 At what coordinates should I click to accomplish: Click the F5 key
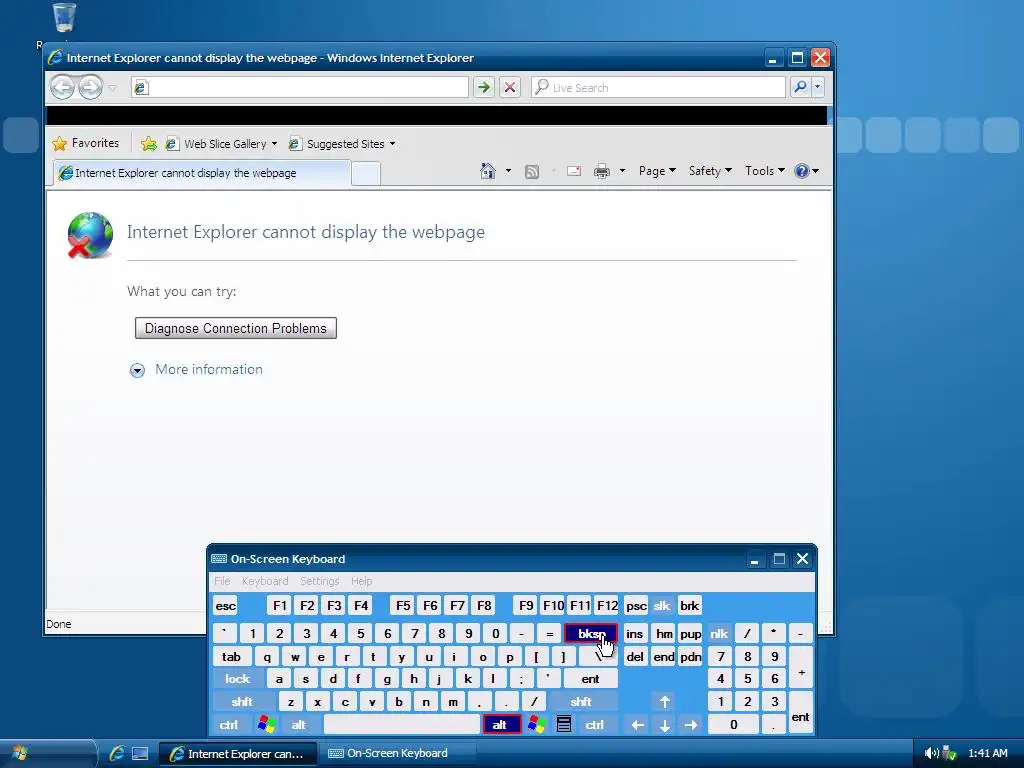(x=404, y=606)
